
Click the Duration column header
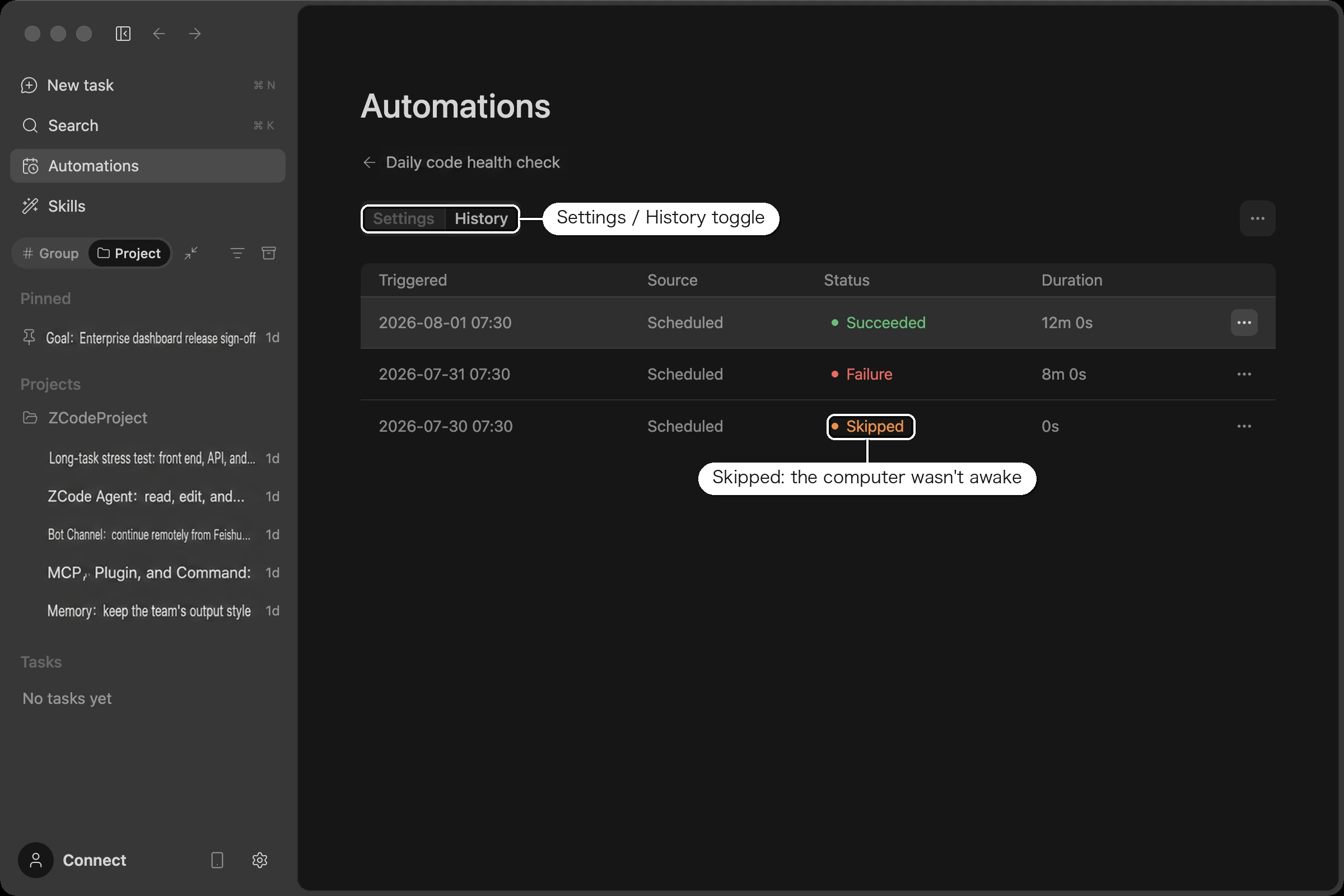tap(1071, 280)
